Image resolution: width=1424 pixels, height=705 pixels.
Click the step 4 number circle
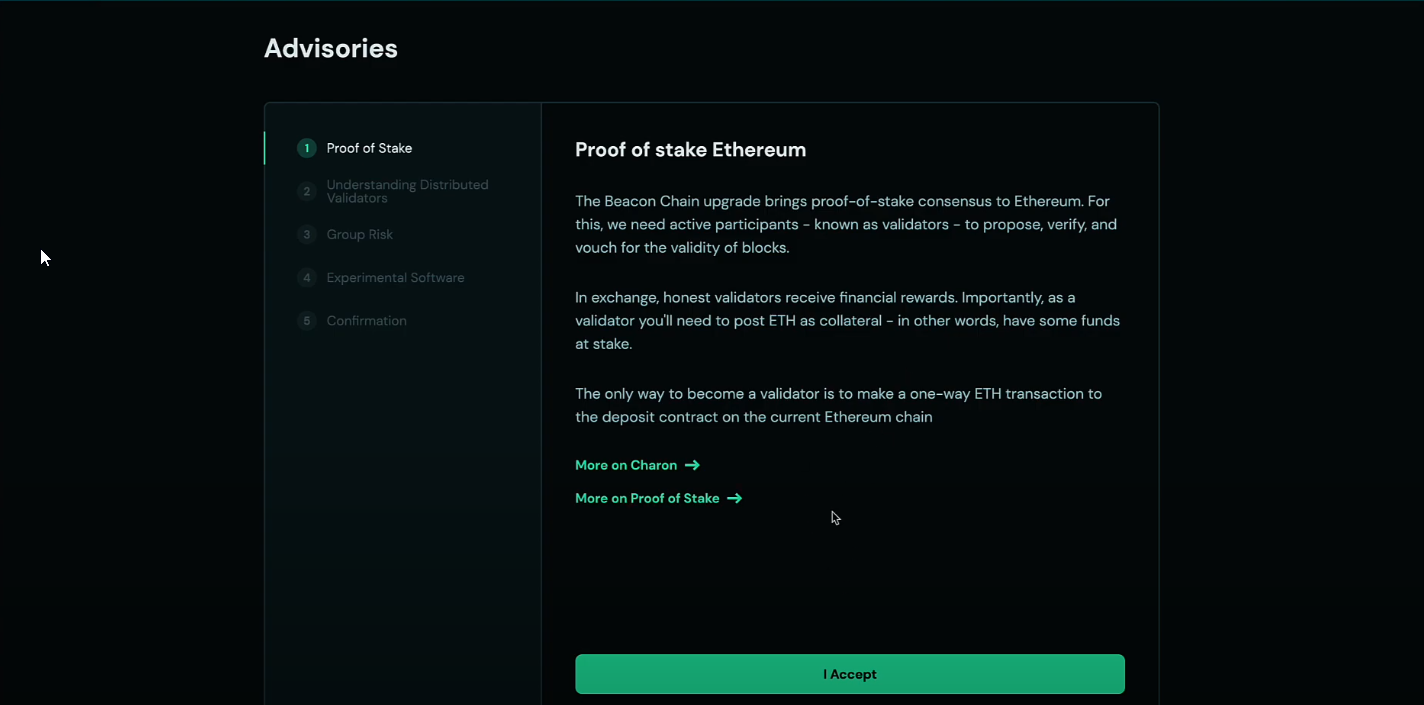[x=306, y=278]
